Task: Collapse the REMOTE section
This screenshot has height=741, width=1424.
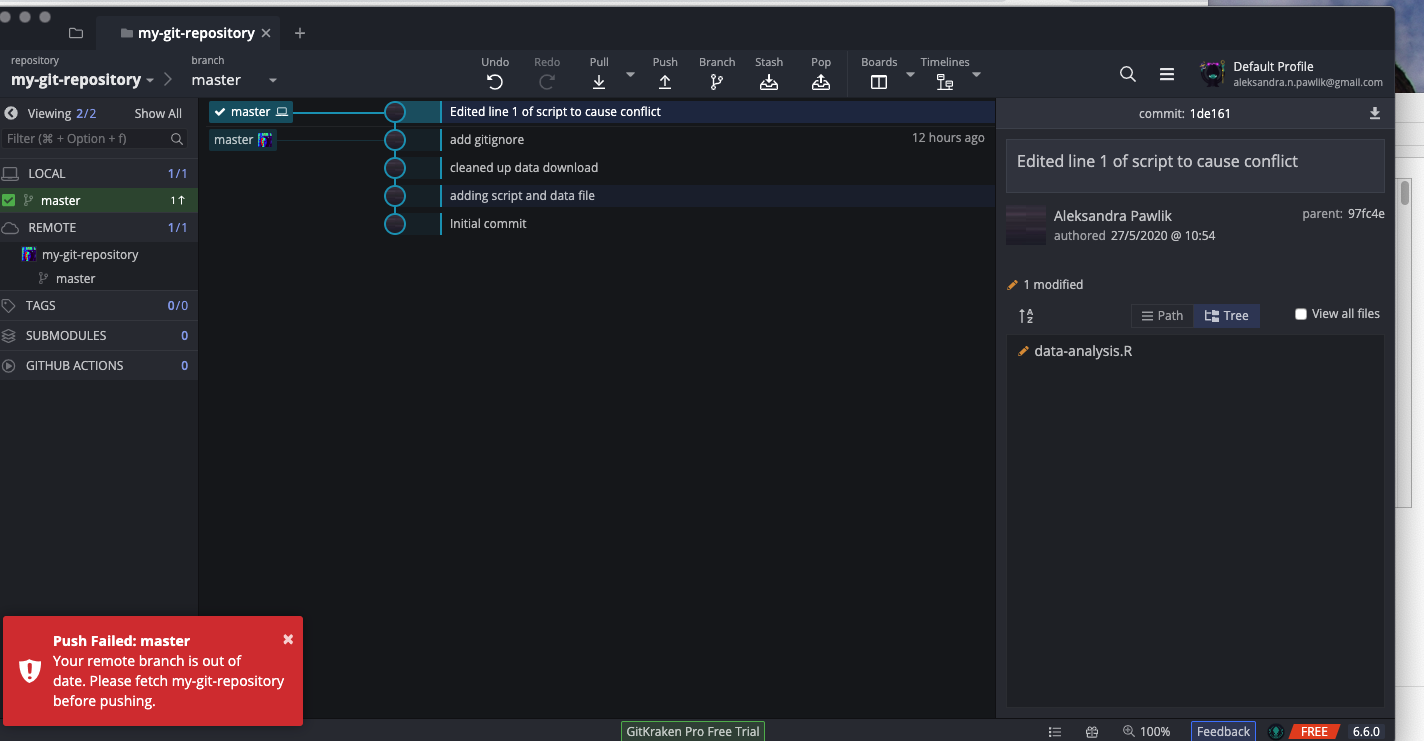Action: (99, 227)
